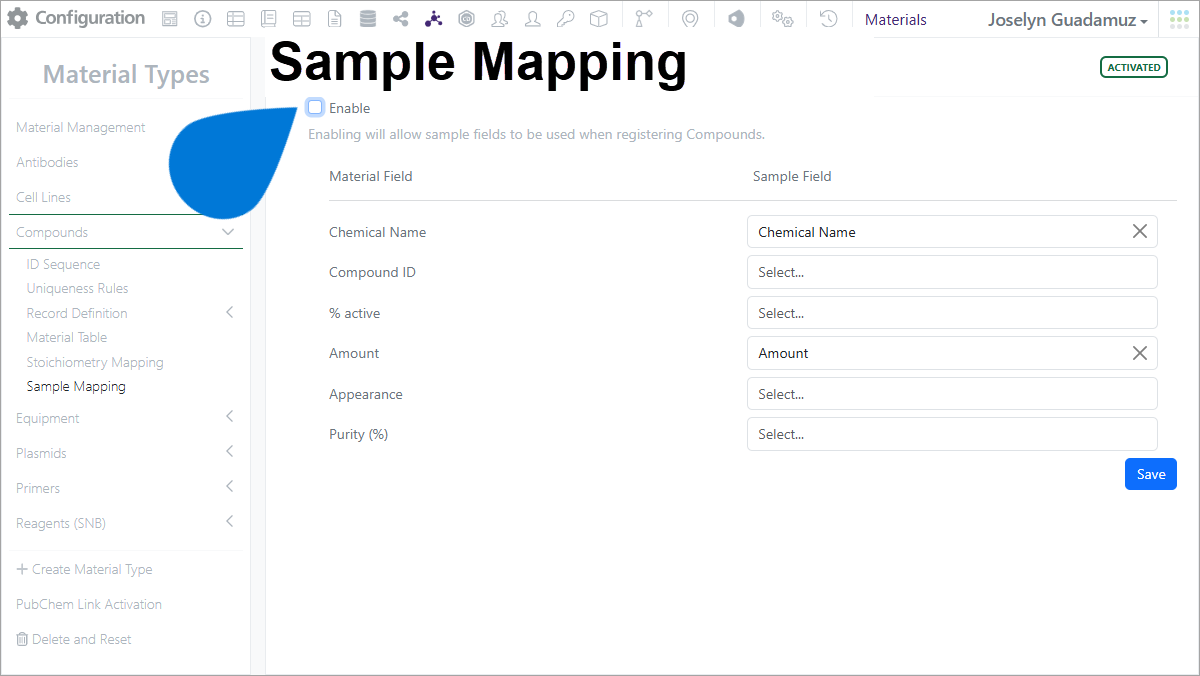
Task: Open Stoichiometry Mapping under Compounds
Action: tap(95, 362)
